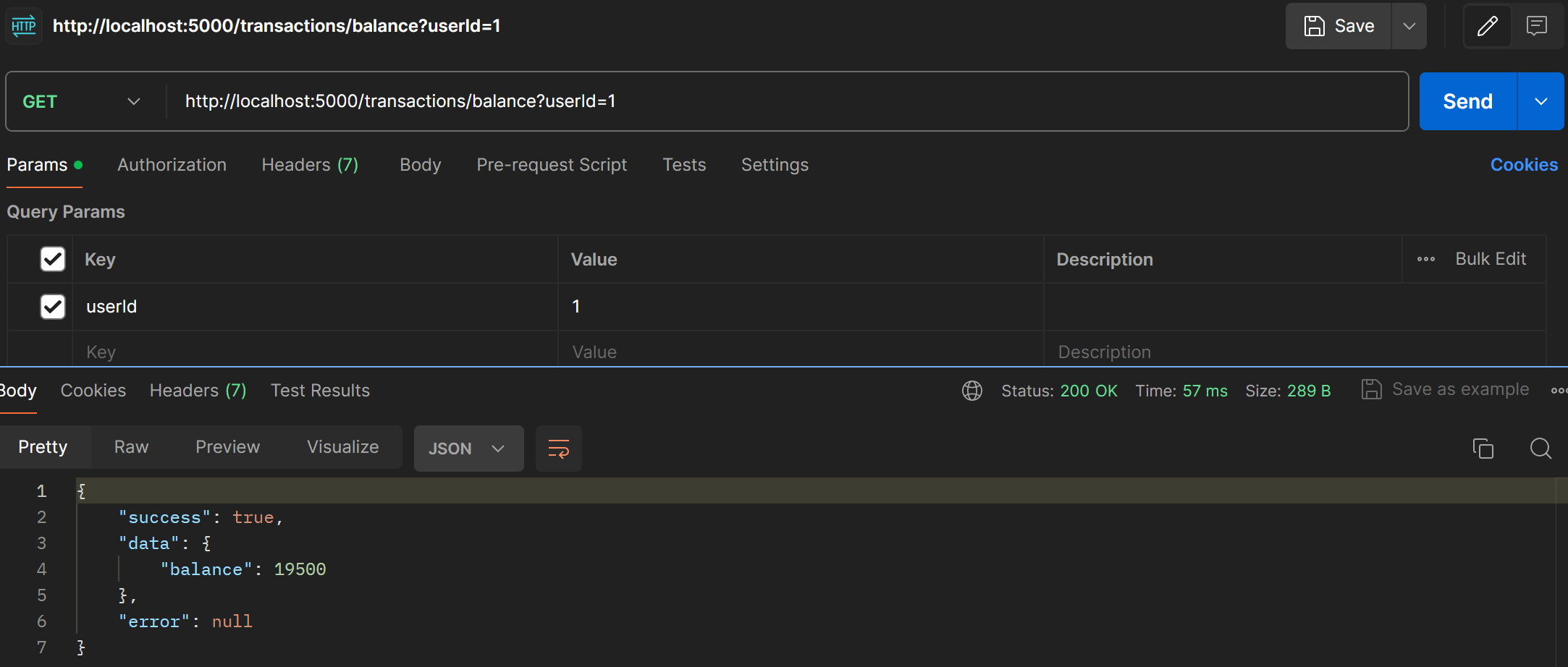Select the Params tab

tap(44, 165)
